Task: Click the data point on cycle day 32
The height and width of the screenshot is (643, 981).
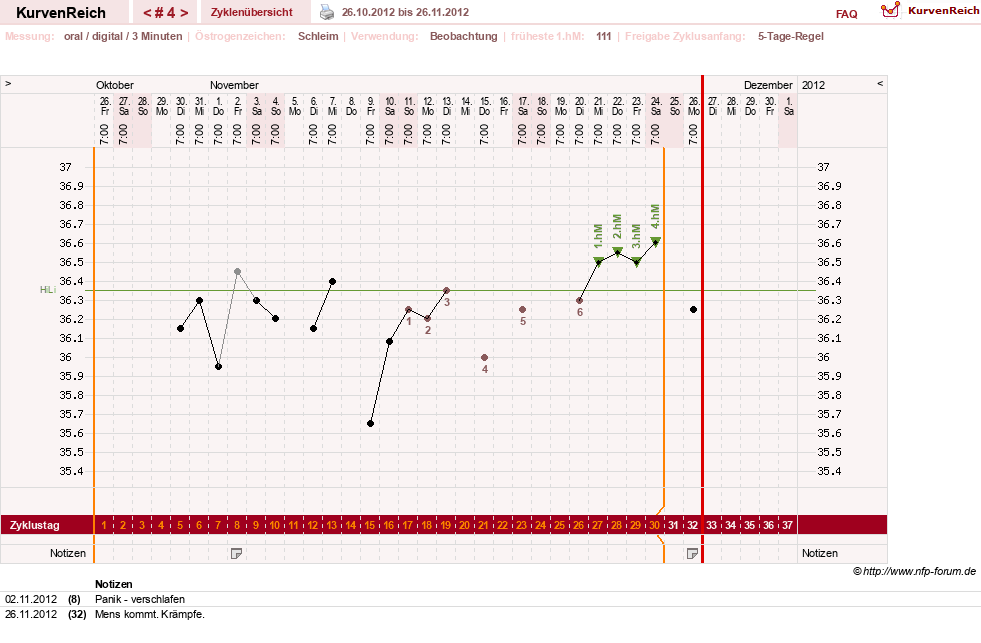Action: (x=693, y=310)
